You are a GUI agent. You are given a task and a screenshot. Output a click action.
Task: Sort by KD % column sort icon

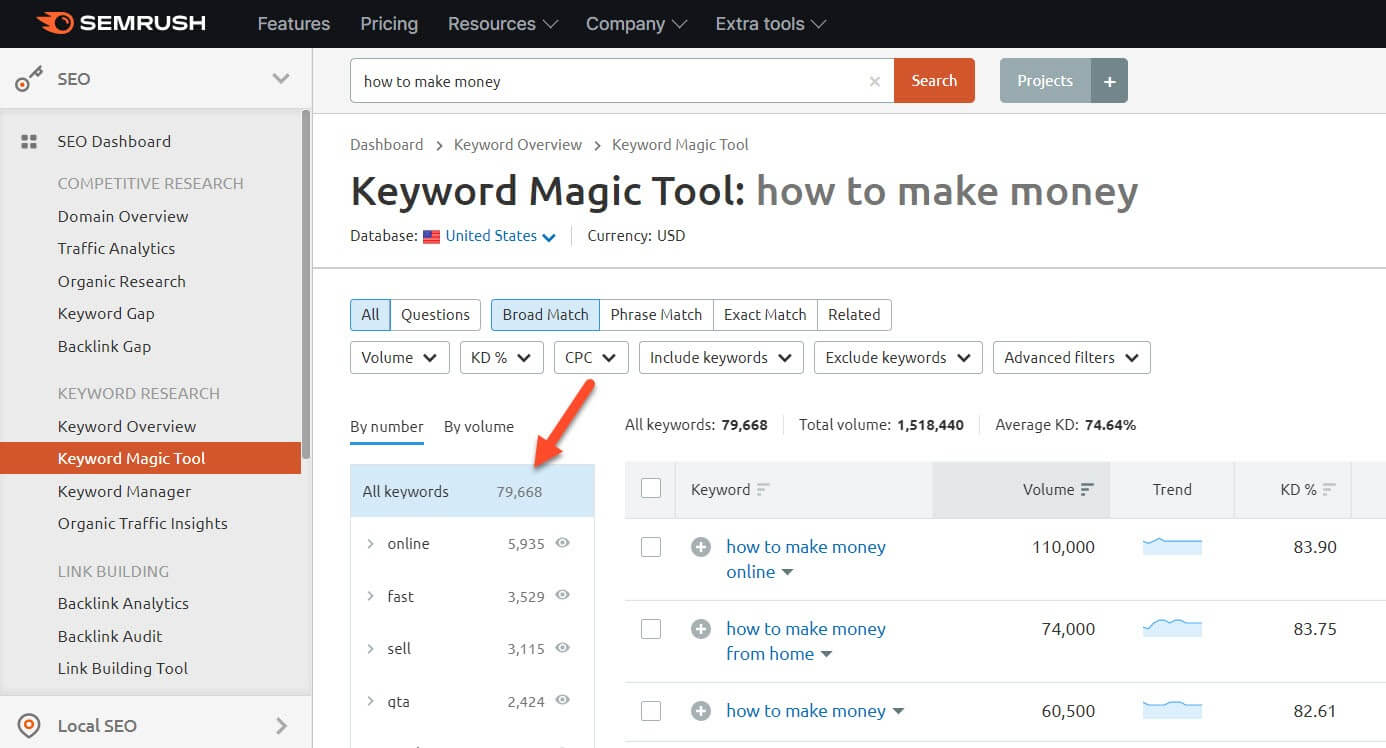pos(1329,490)
